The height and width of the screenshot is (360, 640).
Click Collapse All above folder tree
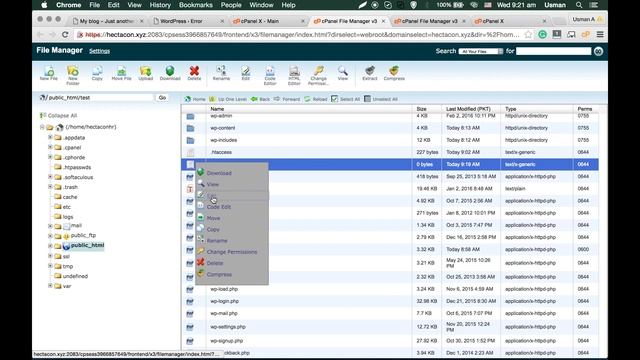coord(58,116)
